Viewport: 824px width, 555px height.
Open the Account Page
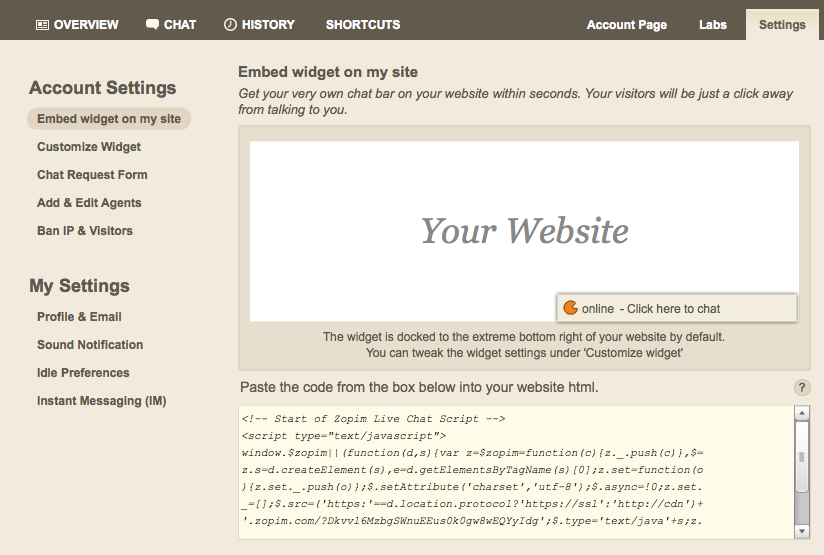[x=626, y=25]
